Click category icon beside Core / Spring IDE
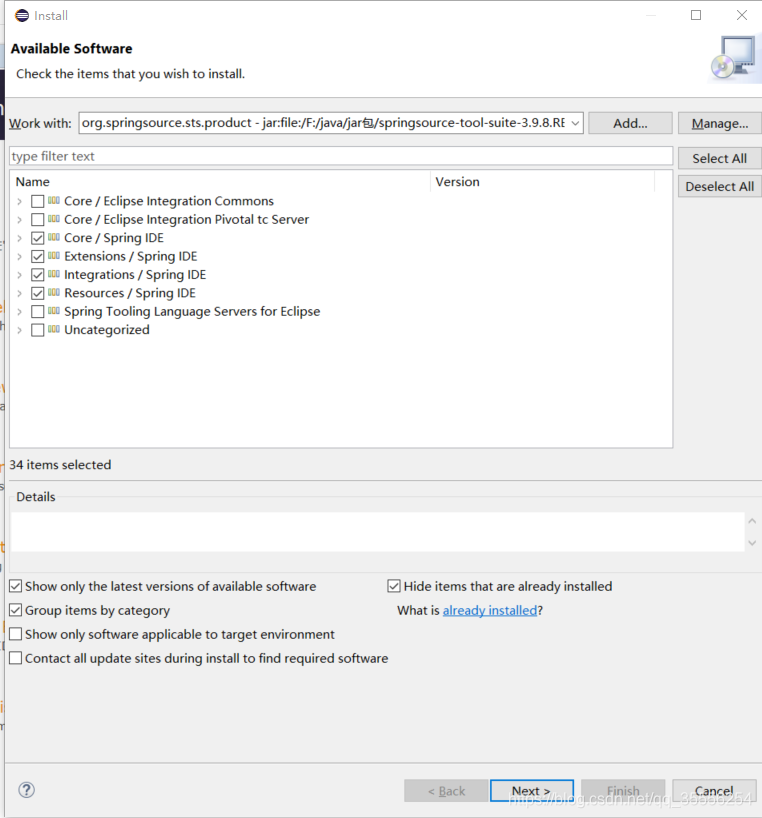The height and width of the screenshot is (818, 762). click(x=54, y=237)
